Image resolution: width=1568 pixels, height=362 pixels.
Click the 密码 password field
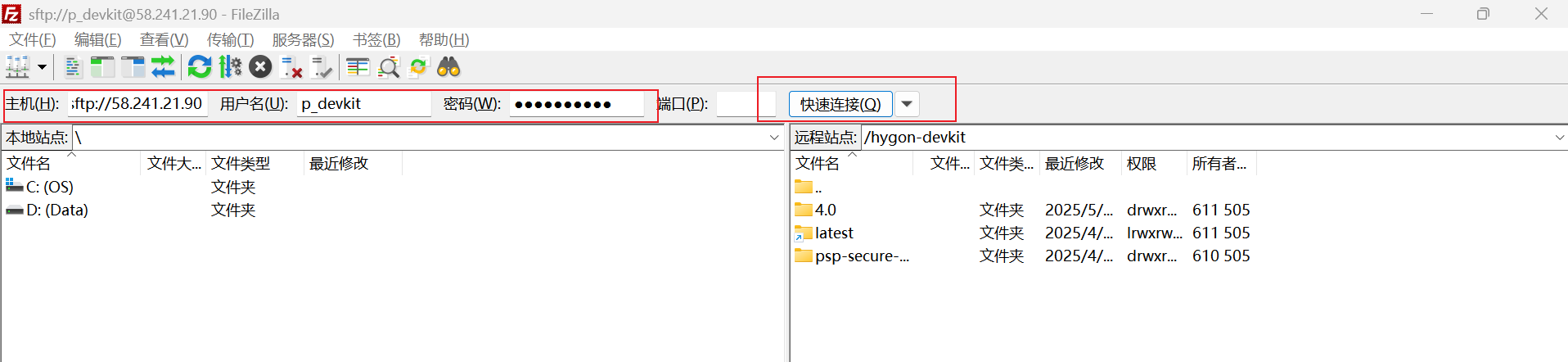coord(576,104)
